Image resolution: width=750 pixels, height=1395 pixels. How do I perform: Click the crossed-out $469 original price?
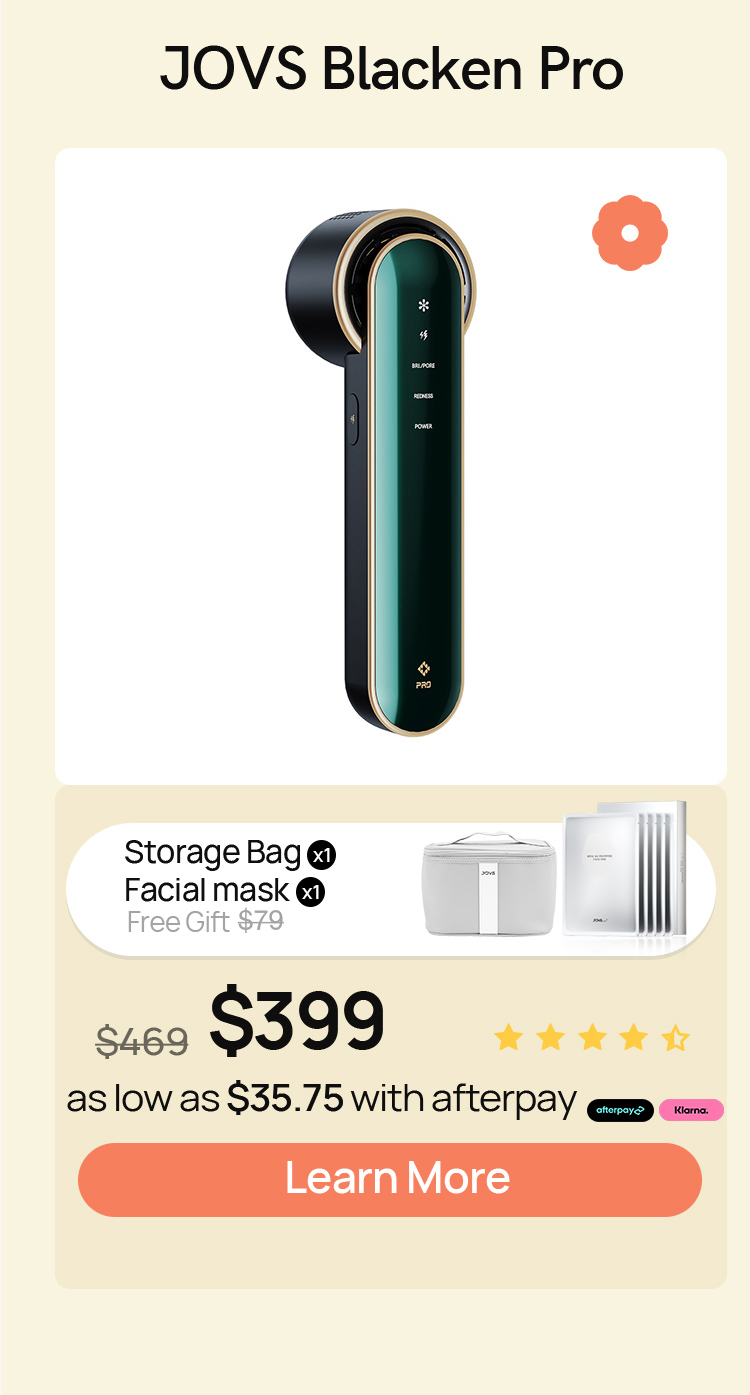[142, 1041]
